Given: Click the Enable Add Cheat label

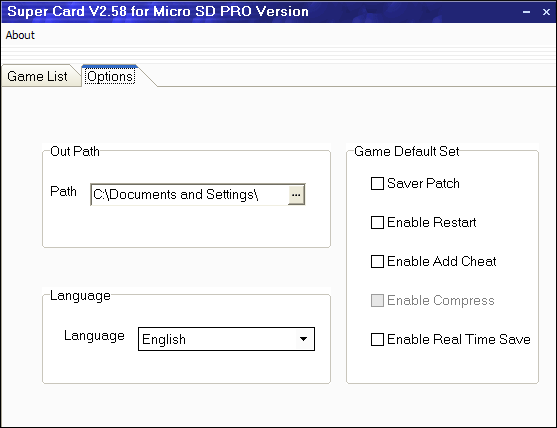Looking at the screenshot, I should point(442,261).
